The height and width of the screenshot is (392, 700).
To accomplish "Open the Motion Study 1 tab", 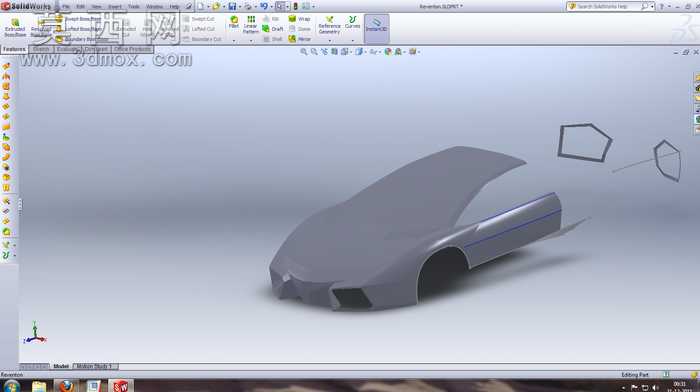I will click(x=95, y=366).
